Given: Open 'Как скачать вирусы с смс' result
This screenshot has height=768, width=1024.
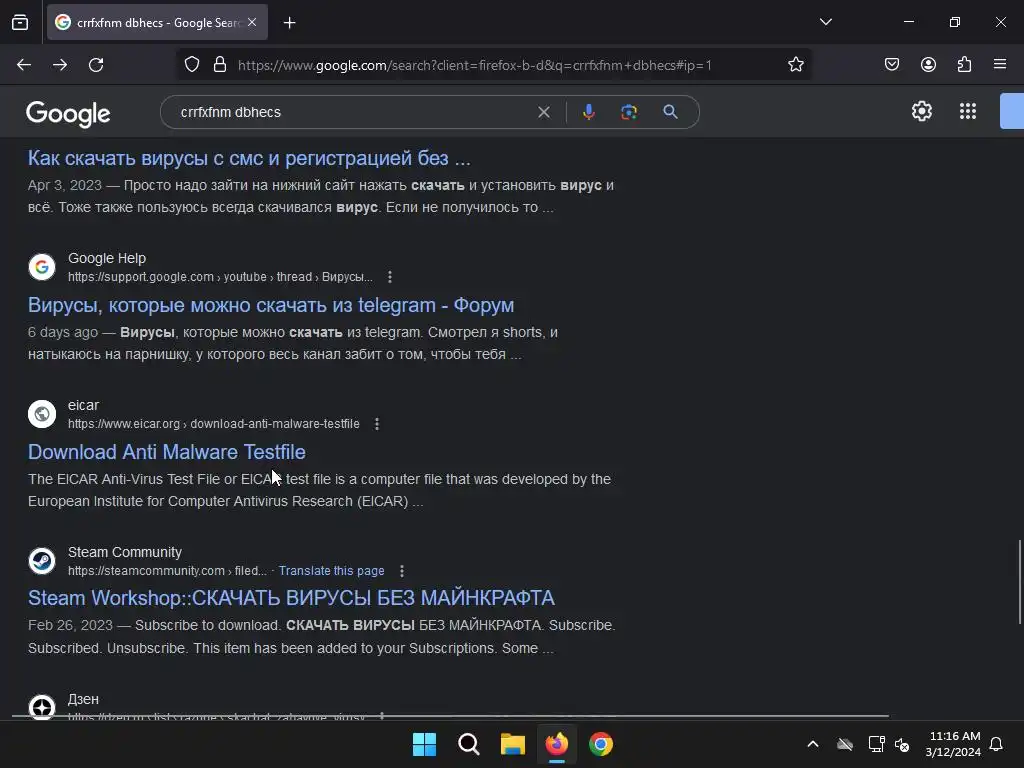Looking at the screenshot, I should (249, 158).
